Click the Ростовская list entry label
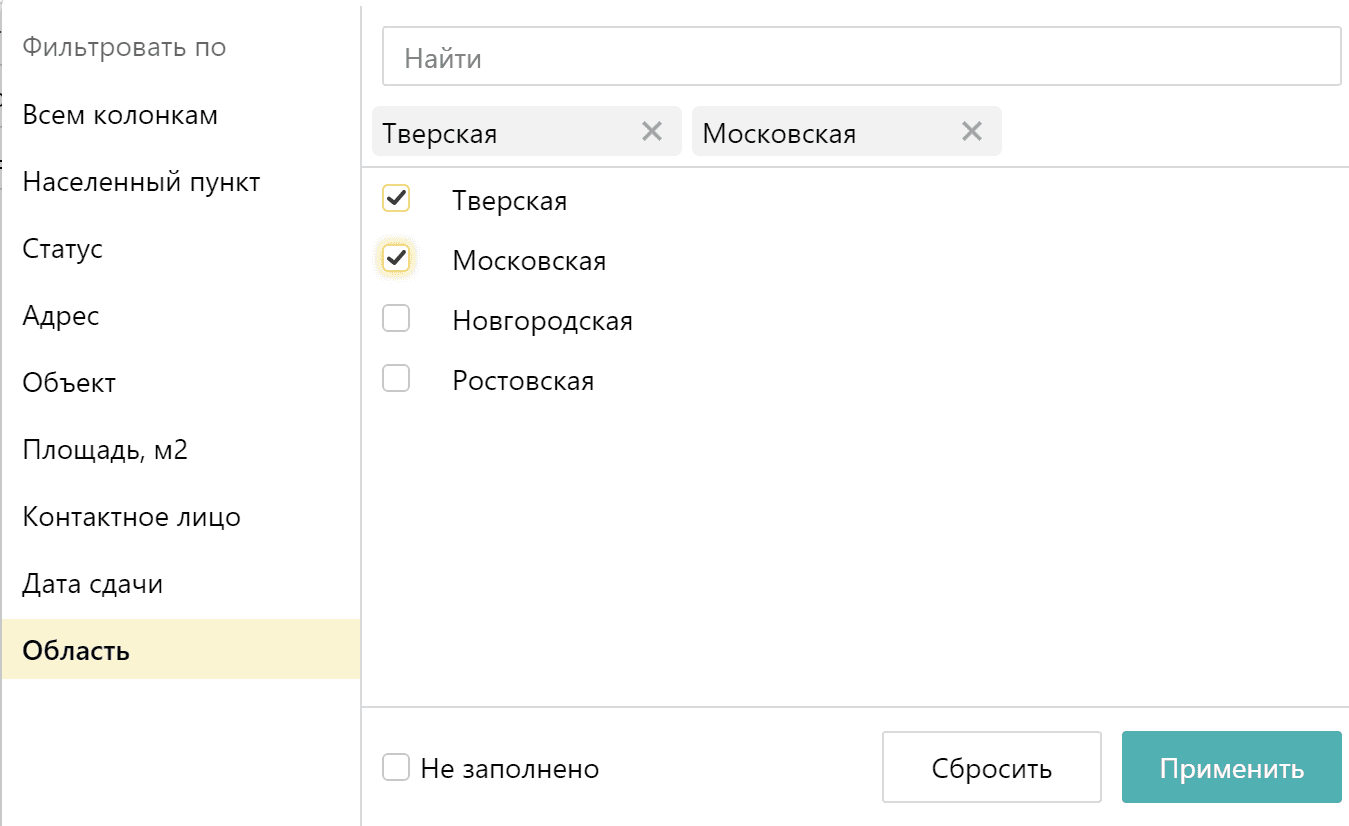This screenshot has width=1349, height=826. tap(523, 380)
